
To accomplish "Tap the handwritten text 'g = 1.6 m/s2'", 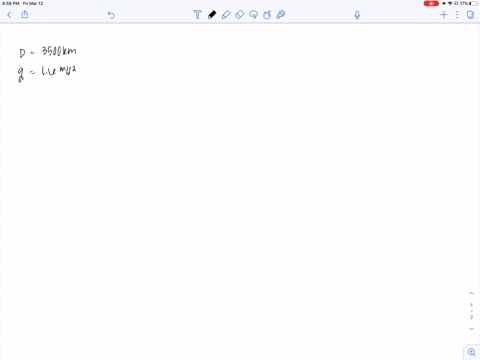I will (47, 73).
